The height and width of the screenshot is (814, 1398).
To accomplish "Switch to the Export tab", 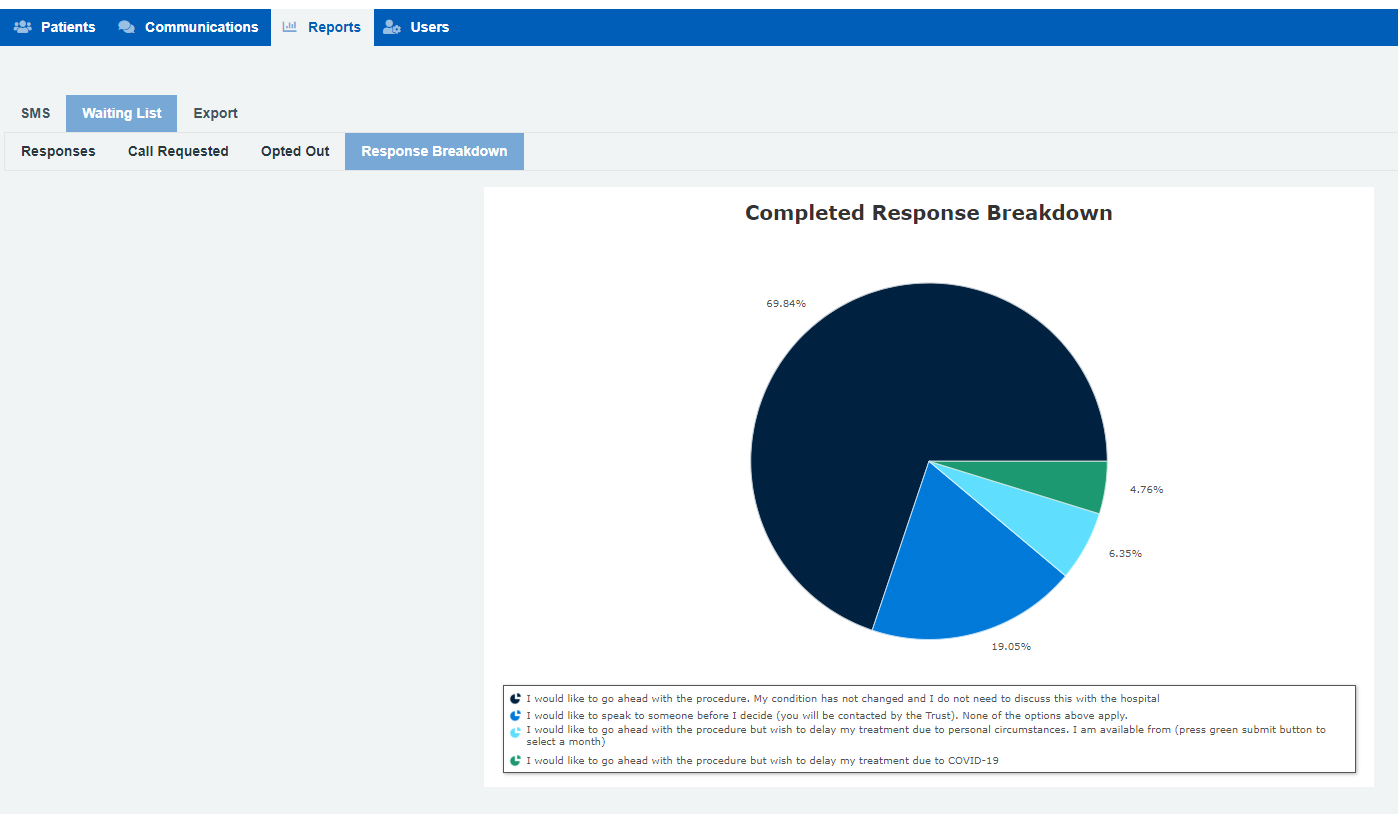I will (215, 113).
